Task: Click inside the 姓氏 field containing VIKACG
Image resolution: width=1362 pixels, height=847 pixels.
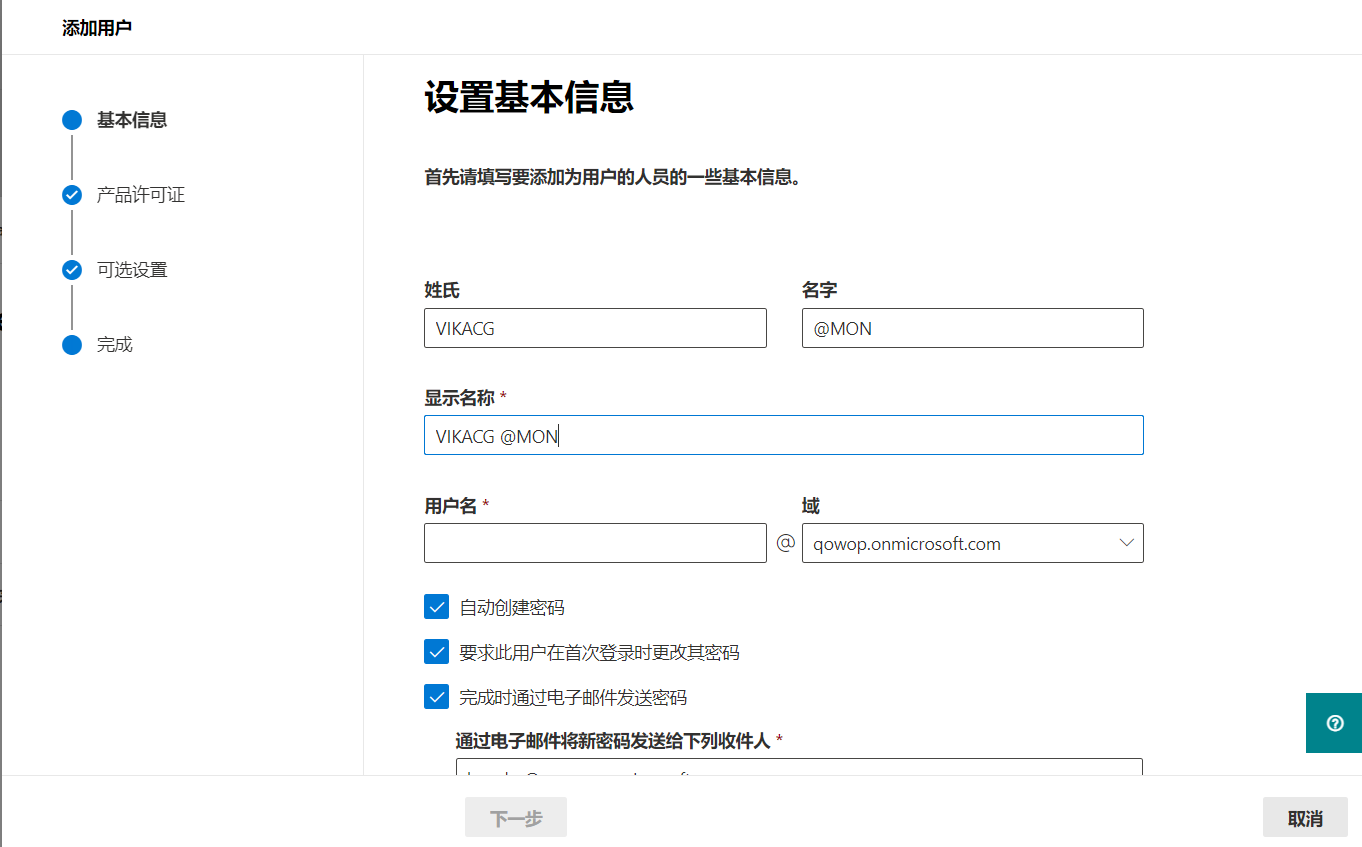Action: coord(595,328)
